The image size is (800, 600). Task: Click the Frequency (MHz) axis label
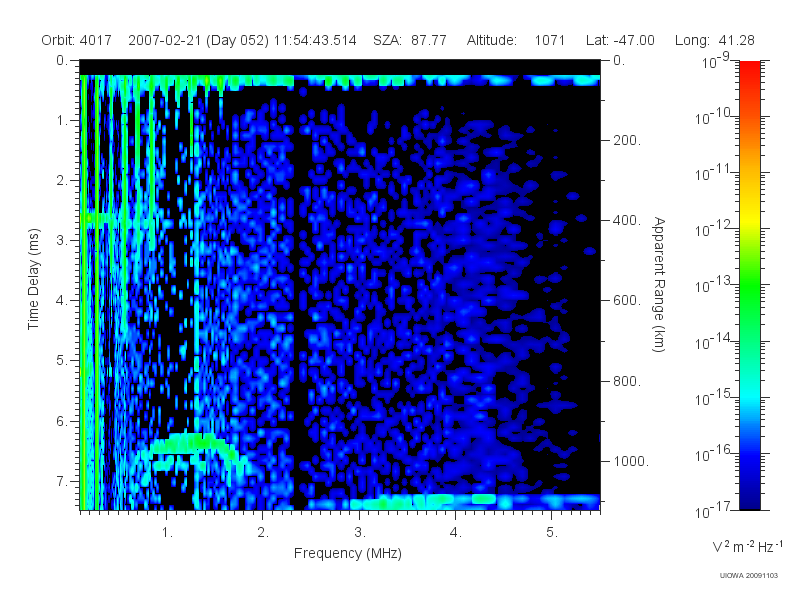point(347,554)
